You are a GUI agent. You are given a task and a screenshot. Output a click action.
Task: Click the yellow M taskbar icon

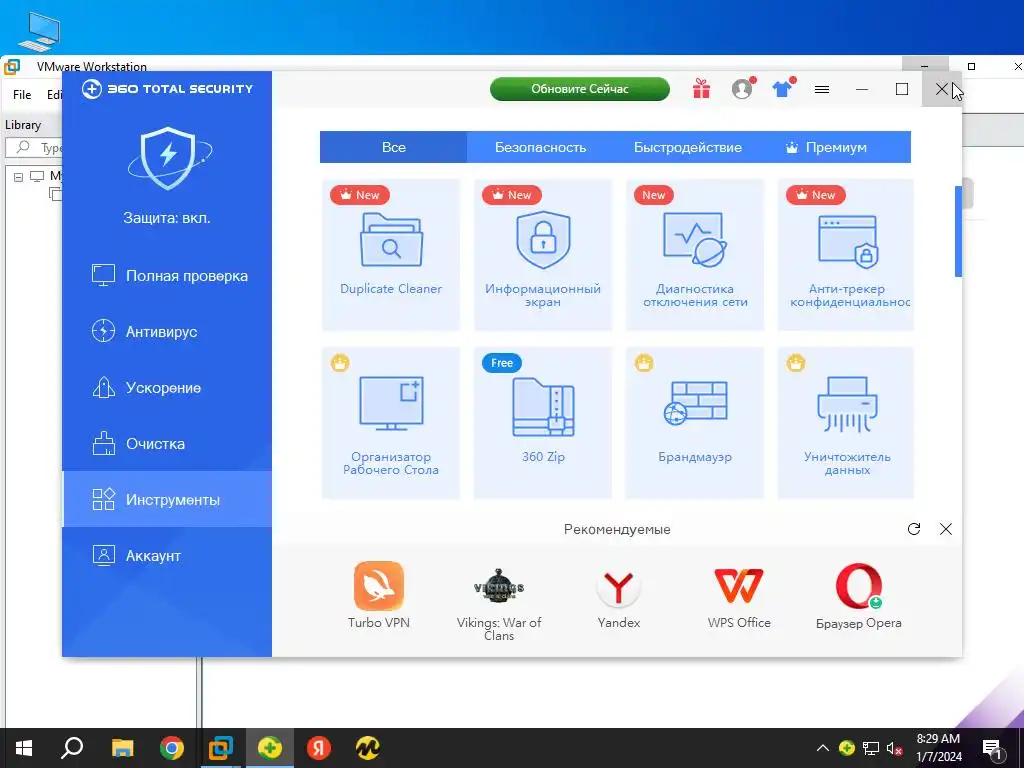[x=368, y=748]
